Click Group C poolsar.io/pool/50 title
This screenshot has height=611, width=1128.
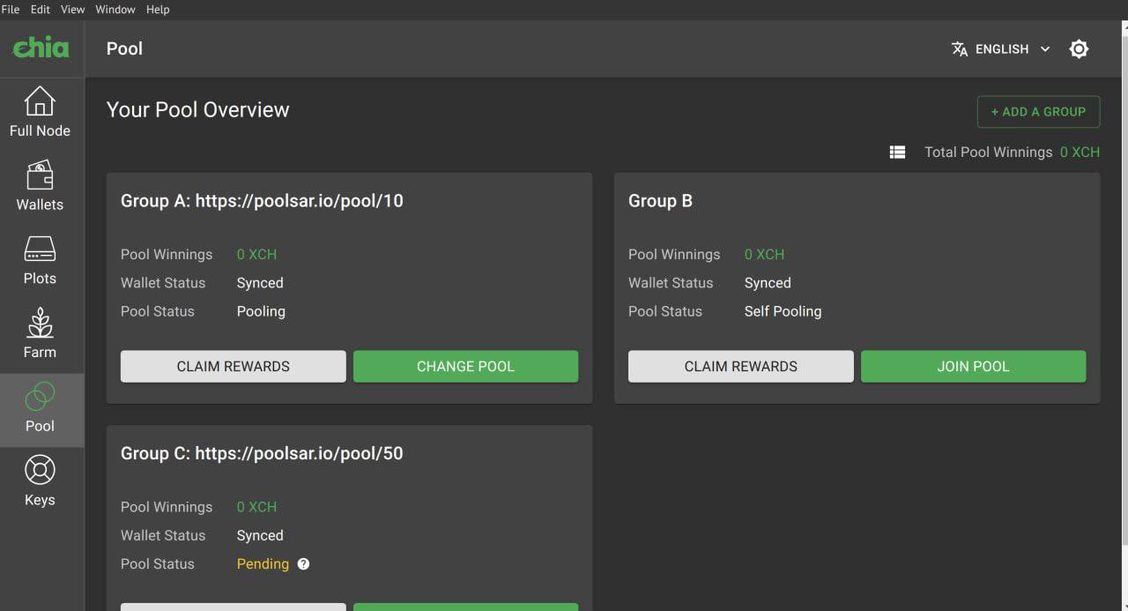click(262, 453)
